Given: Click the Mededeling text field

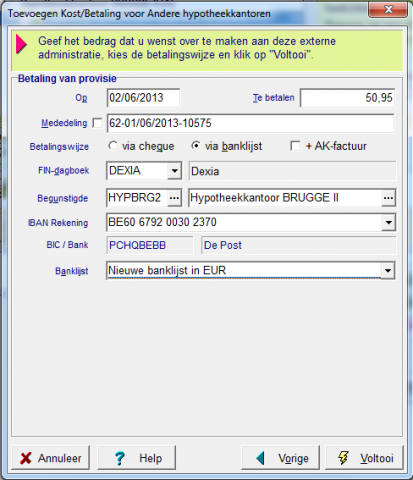Looking at the screenshot, I should tap(250, 123).
